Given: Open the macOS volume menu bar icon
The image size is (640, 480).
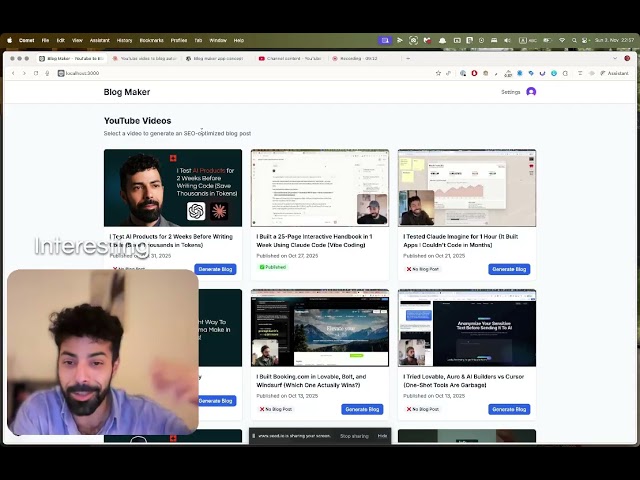Looking at the screenshot, I should point(507,40).
